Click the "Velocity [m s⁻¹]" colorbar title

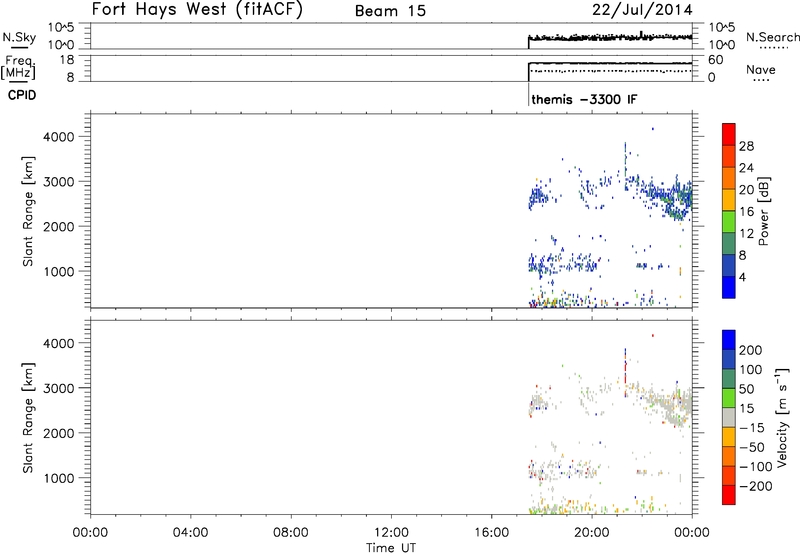[781, 417]
